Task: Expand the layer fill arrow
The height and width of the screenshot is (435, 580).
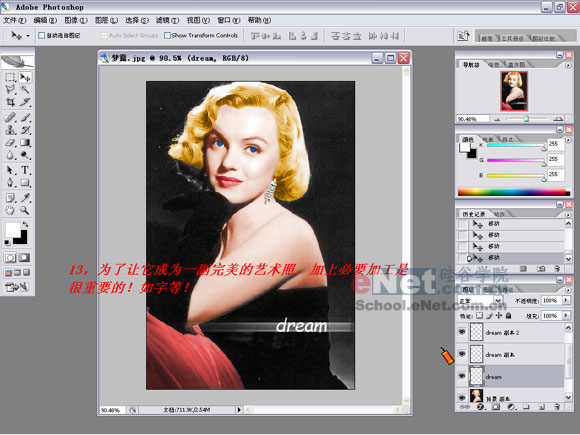Action: (x=566, y=316)
